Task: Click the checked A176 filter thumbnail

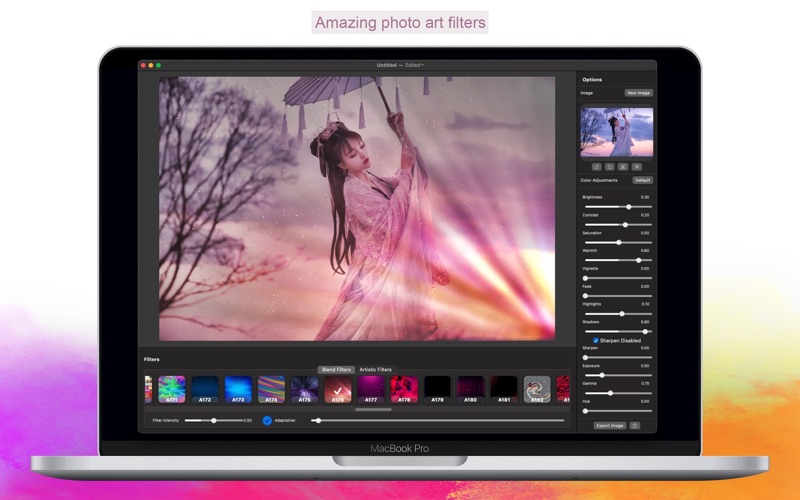Action: [x=338, y=389]
